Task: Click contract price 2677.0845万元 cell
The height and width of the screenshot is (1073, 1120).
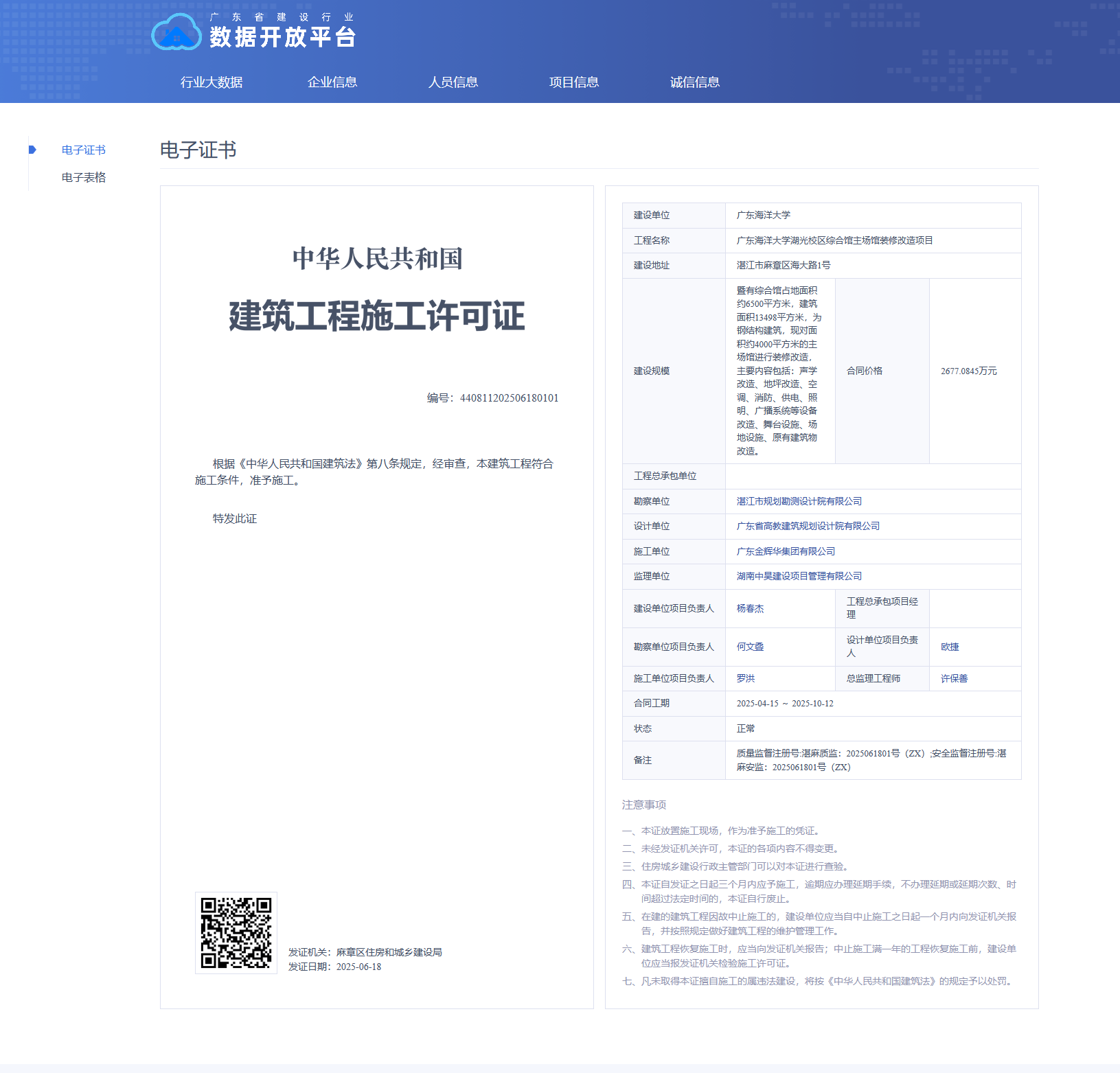Action: pyautogui.click(x=968, y=371)
